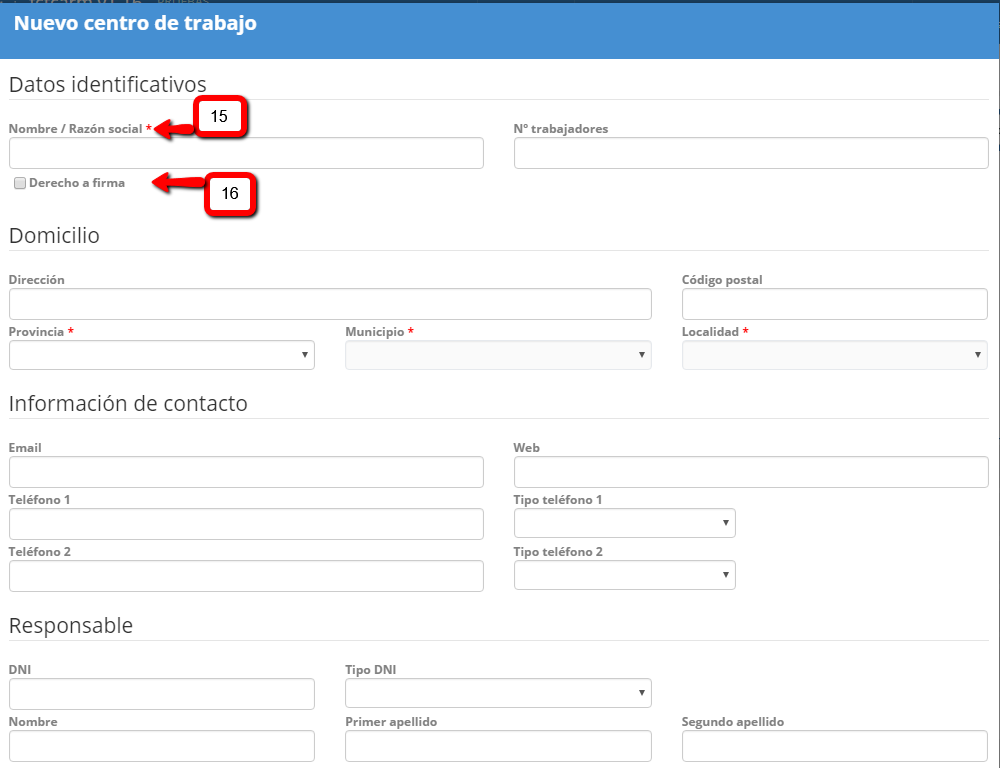The image size is (1000, 768).
Task: Open the Localidad dropdown list
Action: (834, 355)
